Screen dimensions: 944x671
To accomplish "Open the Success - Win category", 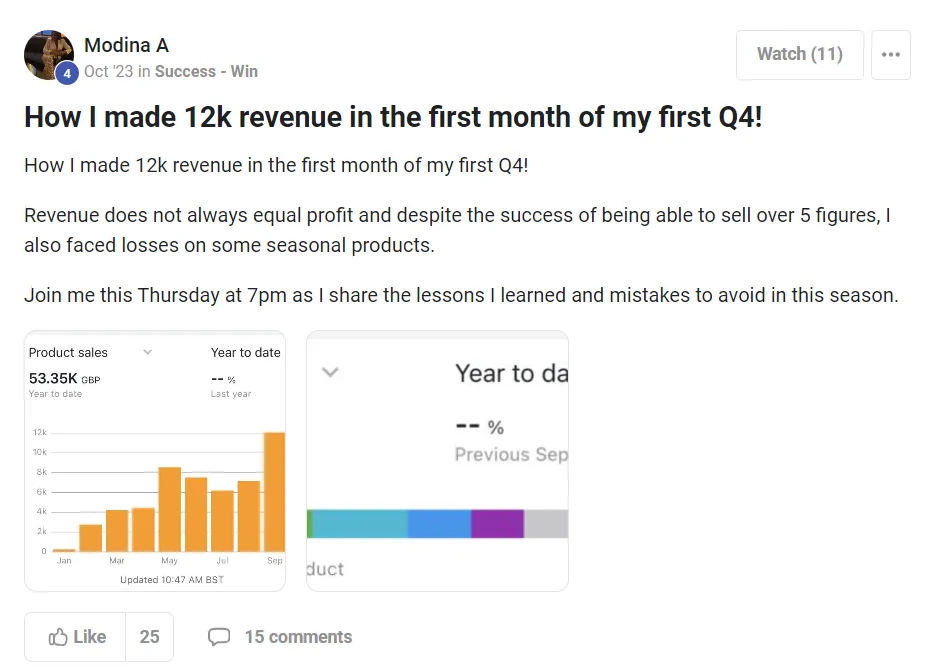I will point(206,72).
